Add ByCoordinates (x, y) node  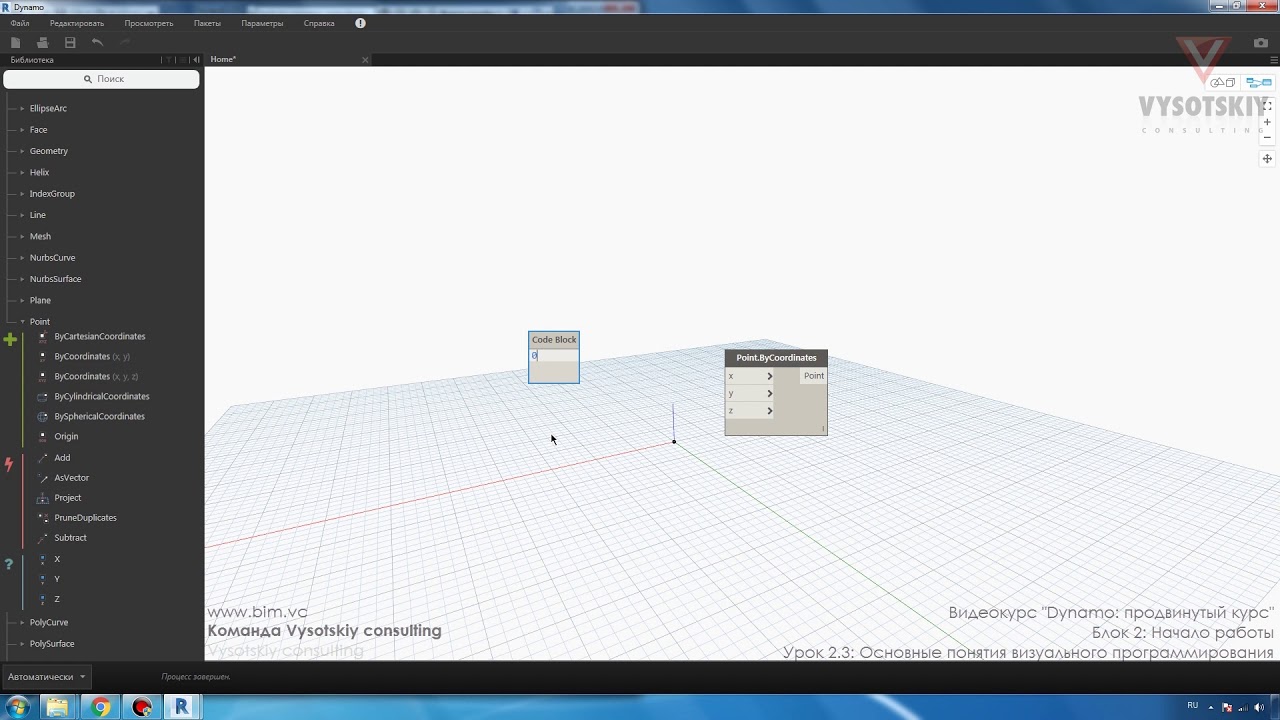tap(92, 356)
